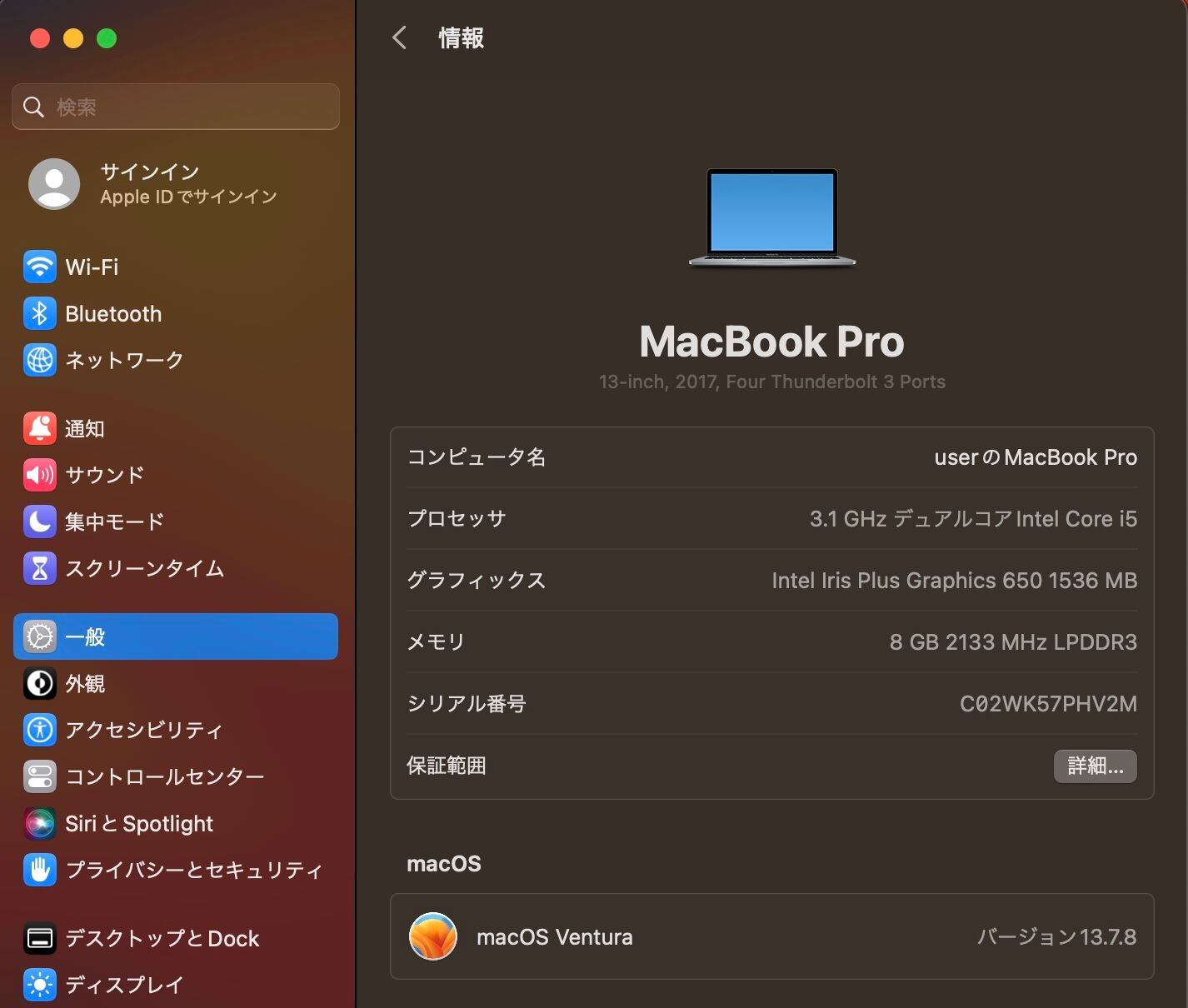Viewport: 1188px width, 1008px height.
Task: Click the large "MacBook Pro" model title
Action: point(772,342)
